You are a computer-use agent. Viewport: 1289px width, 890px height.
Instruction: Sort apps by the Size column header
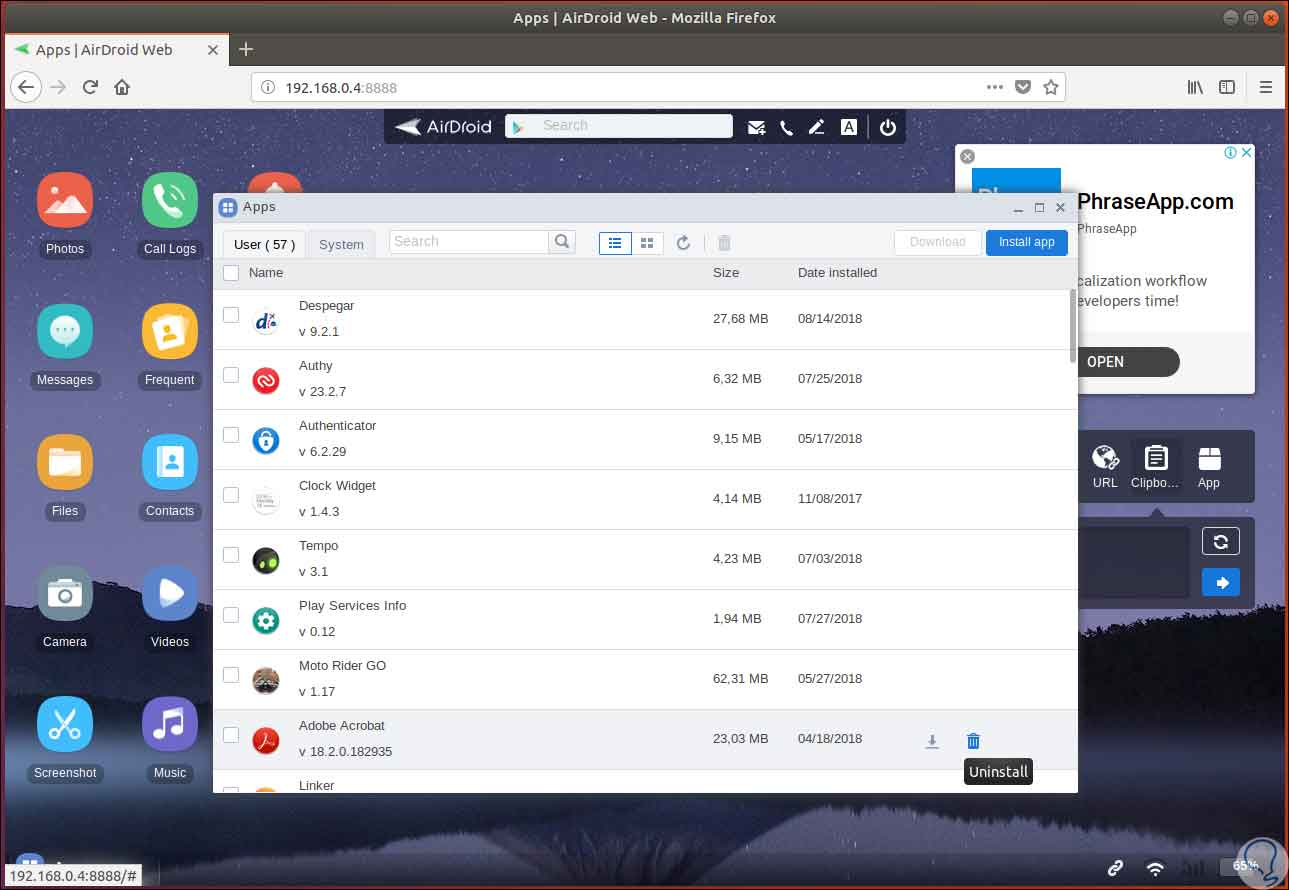(726, 273)
